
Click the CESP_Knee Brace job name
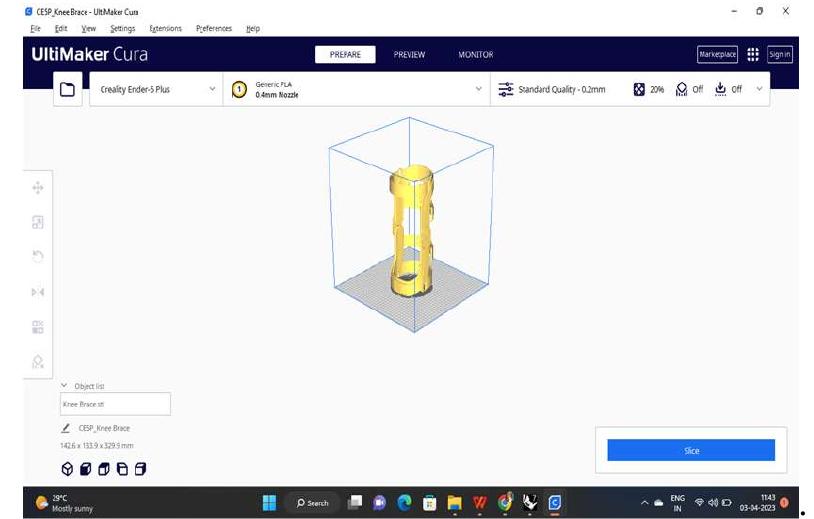pos(104,428)
